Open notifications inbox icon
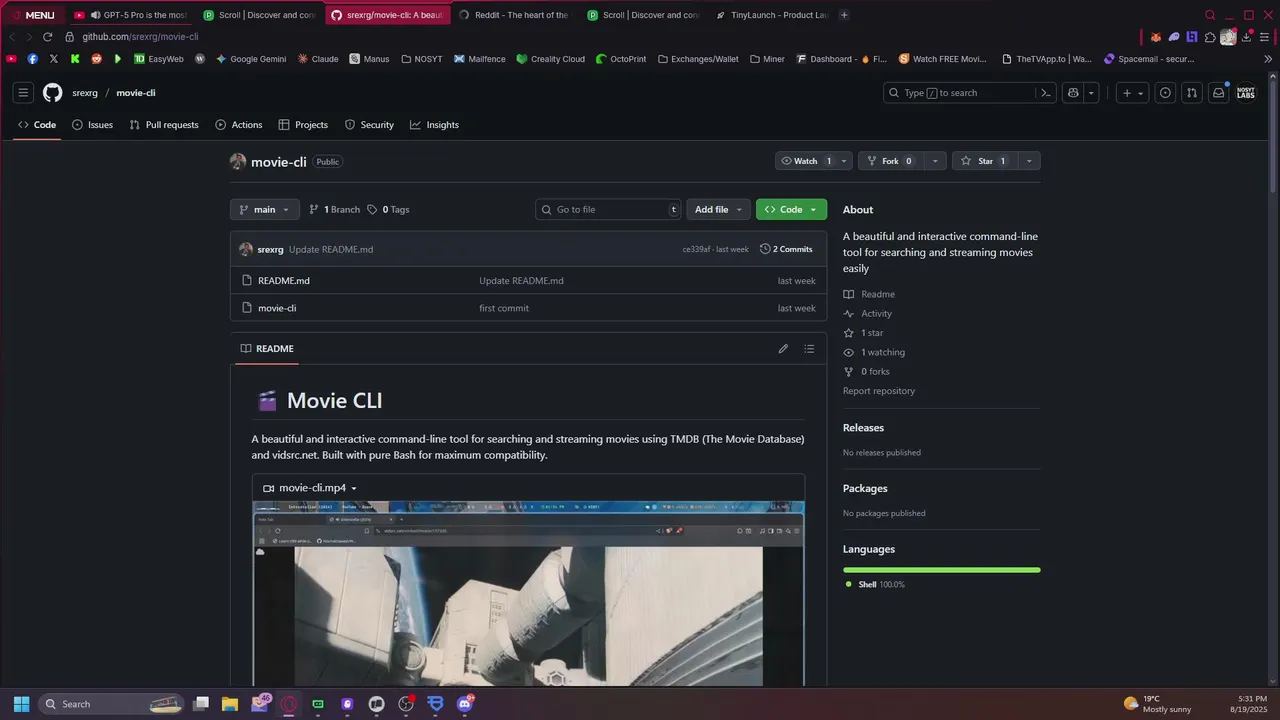This screenshot has width=1280, height=720. point(1218,93)
